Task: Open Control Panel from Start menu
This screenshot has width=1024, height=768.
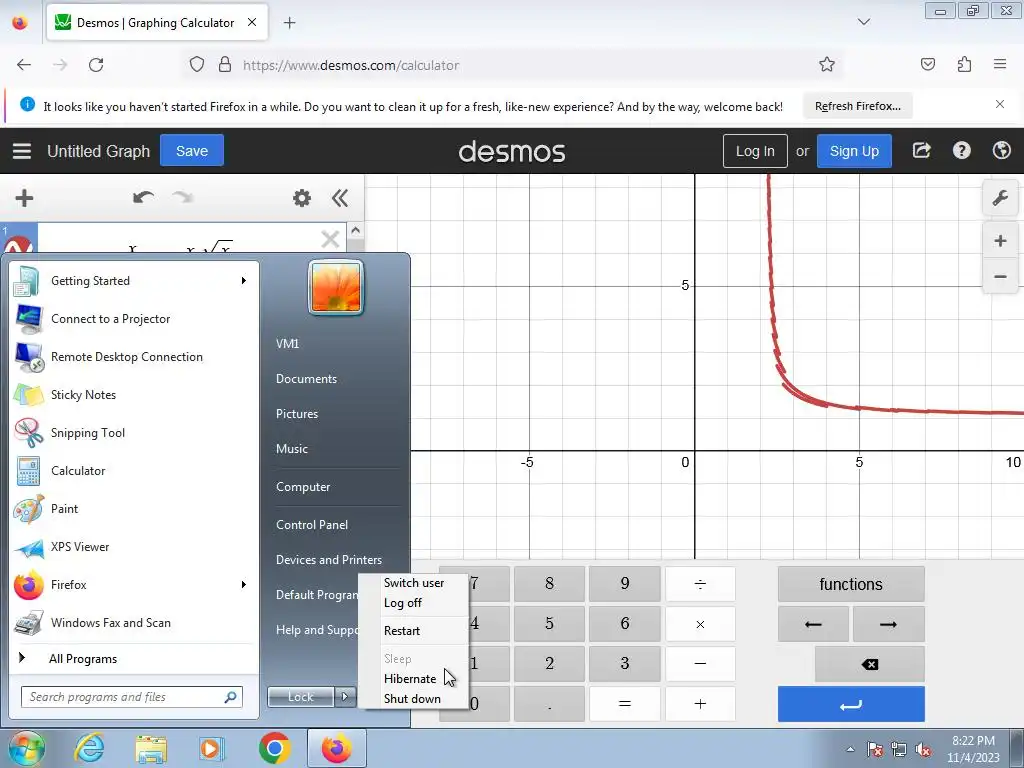Action: point(312,524)
